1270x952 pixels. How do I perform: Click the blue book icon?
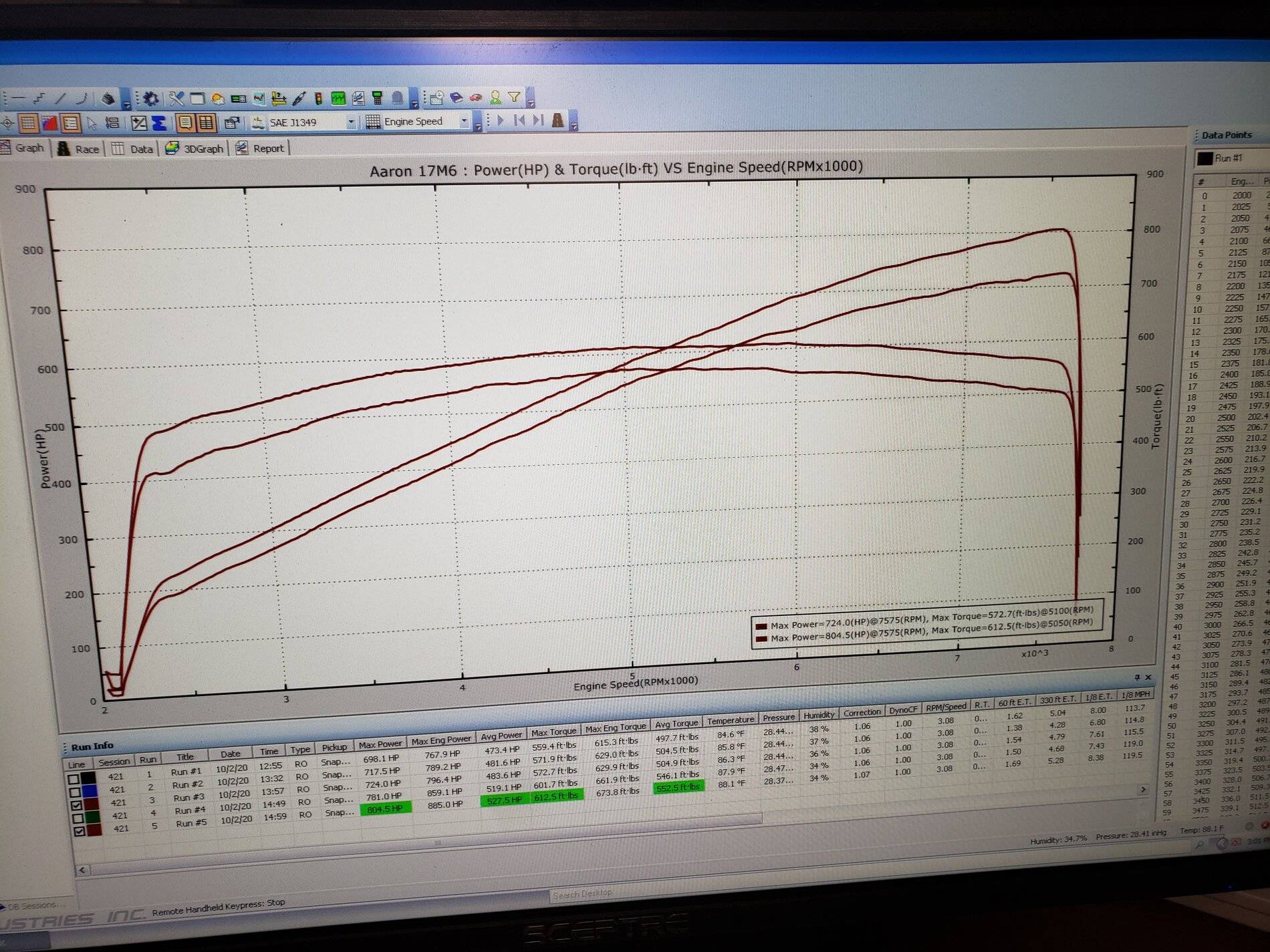(x=457, y=98)
